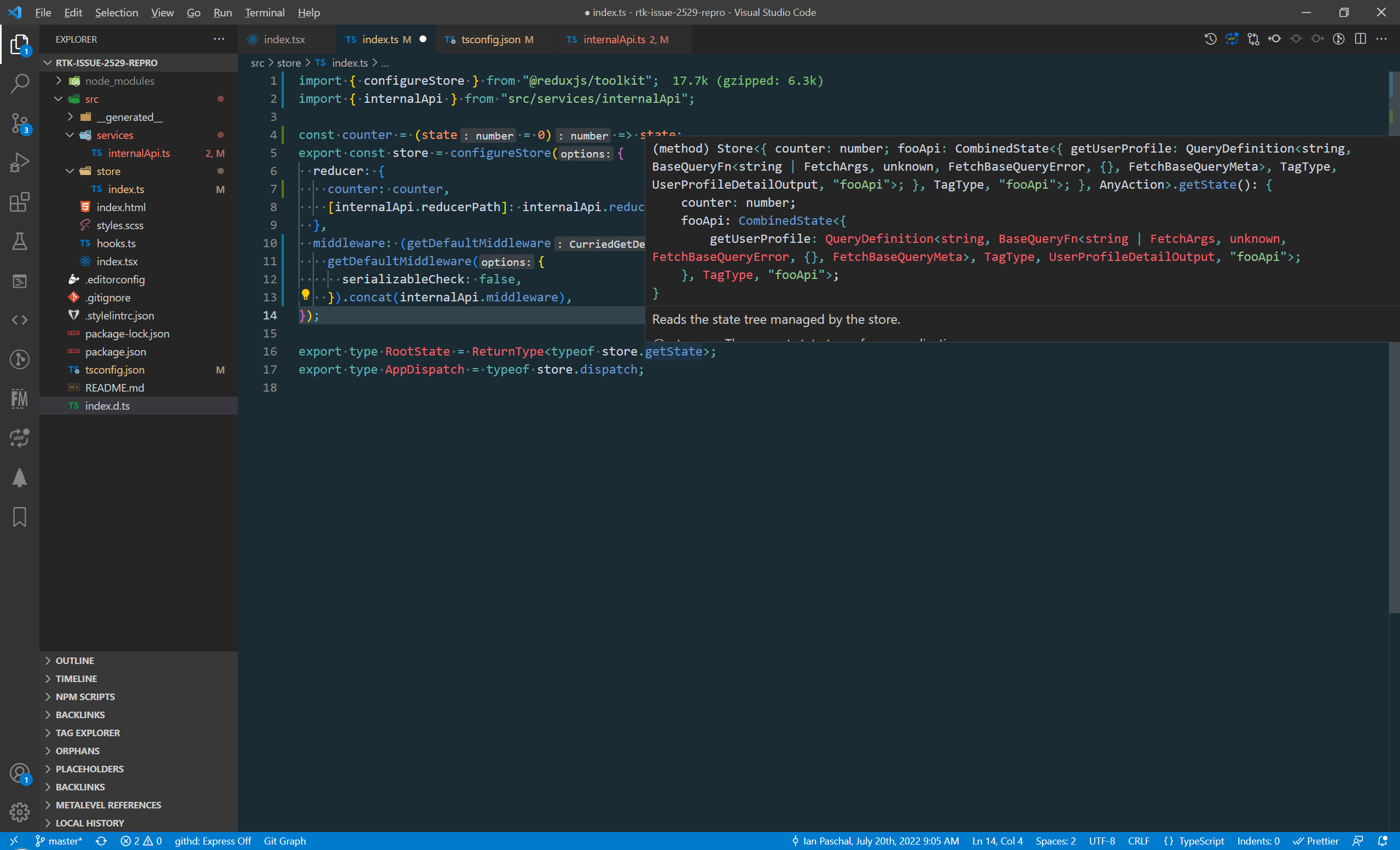Open the Source Control view with badge 3

click(19, 123)
